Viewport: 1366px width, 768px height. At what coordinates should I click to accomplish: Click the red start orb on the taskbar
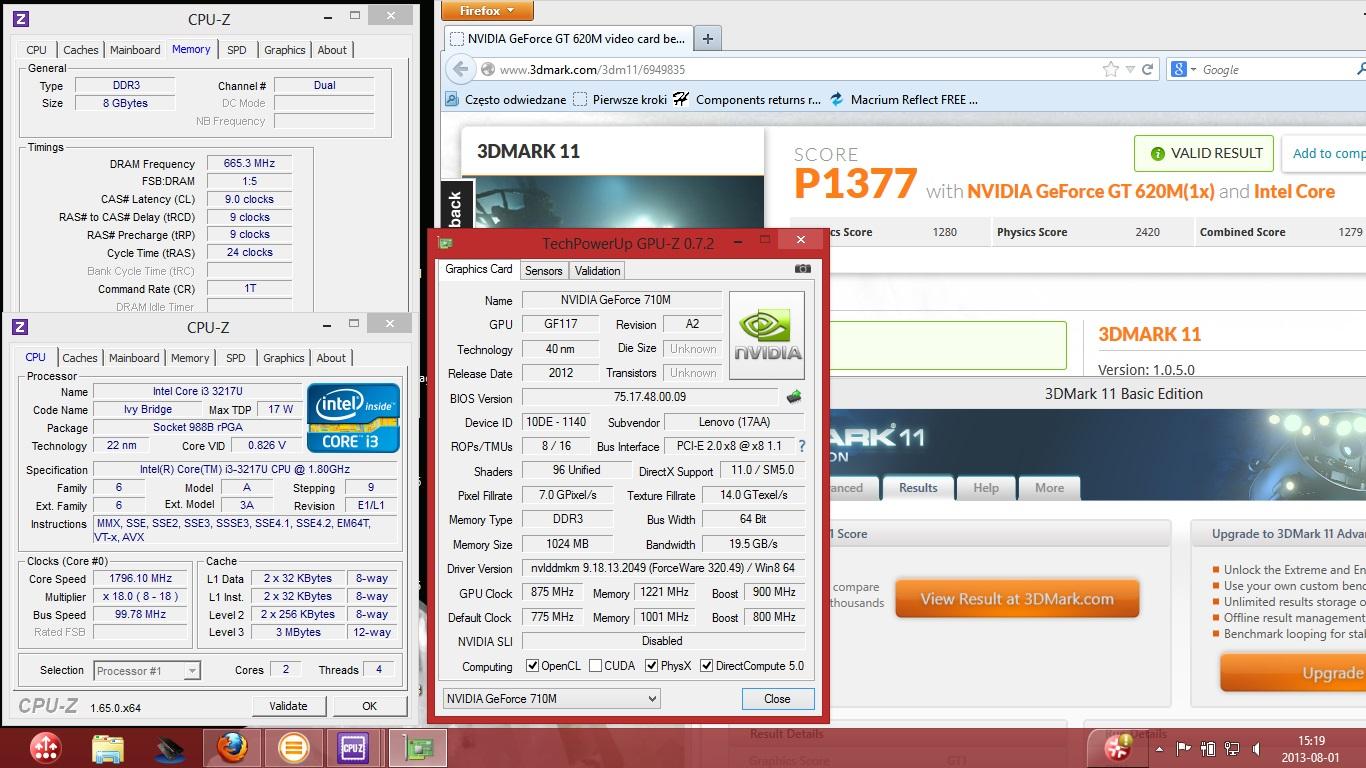tap(46, 748)
